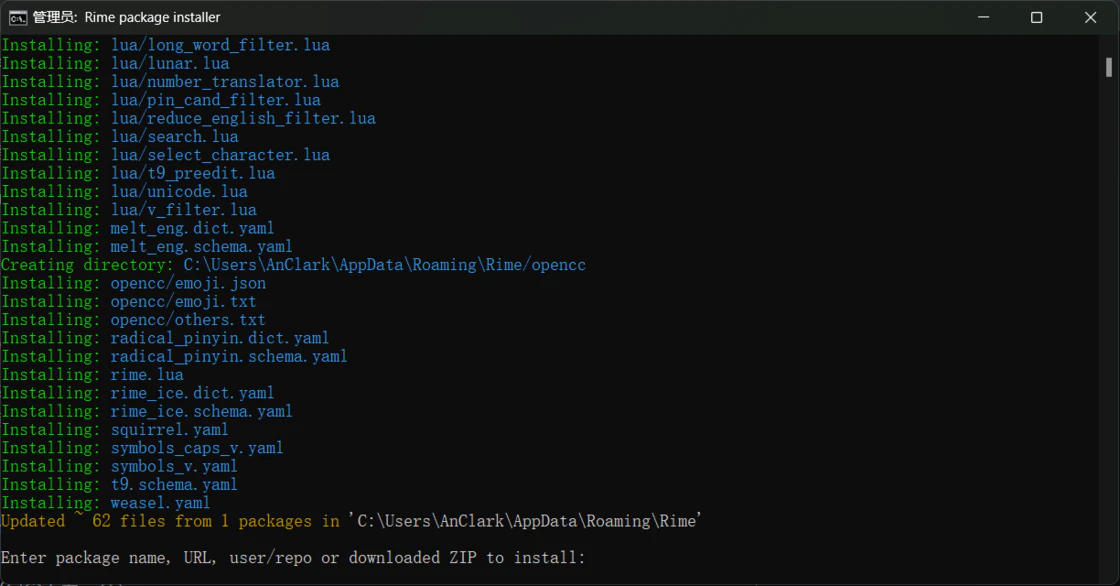The height and width of the screenshot is (586, 1120).
Task: Click the "Rime package installer" title text
Action: [x=152, y=17]
